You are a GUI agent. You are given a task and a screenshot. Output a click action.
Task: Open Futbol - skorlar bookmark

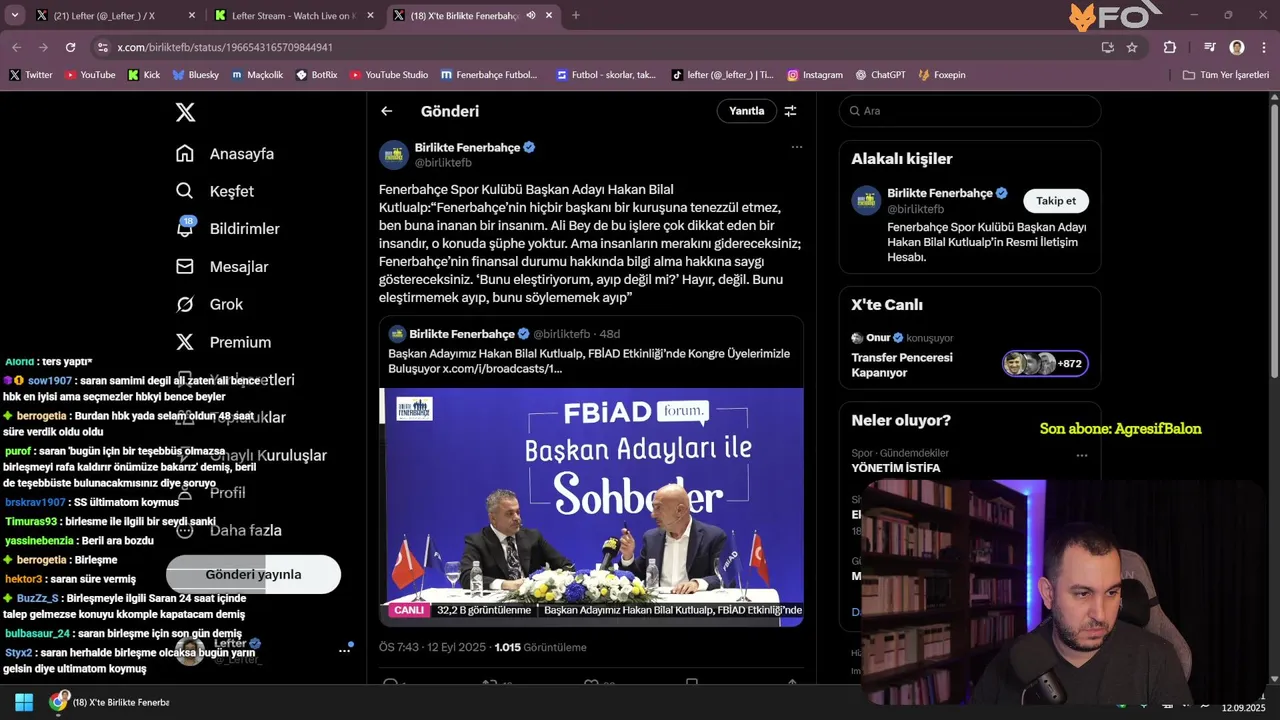coord(607,75)
